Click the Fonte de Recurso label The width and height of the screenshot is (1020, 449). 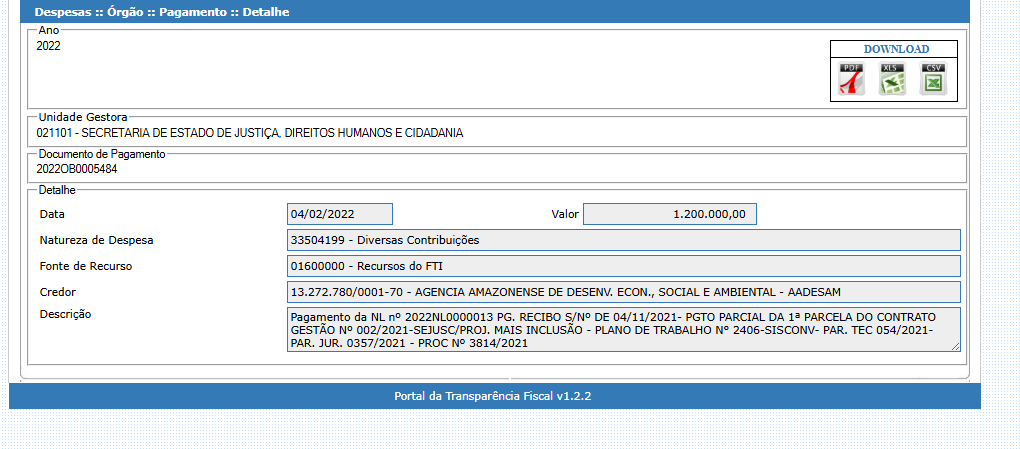(86, 266)
